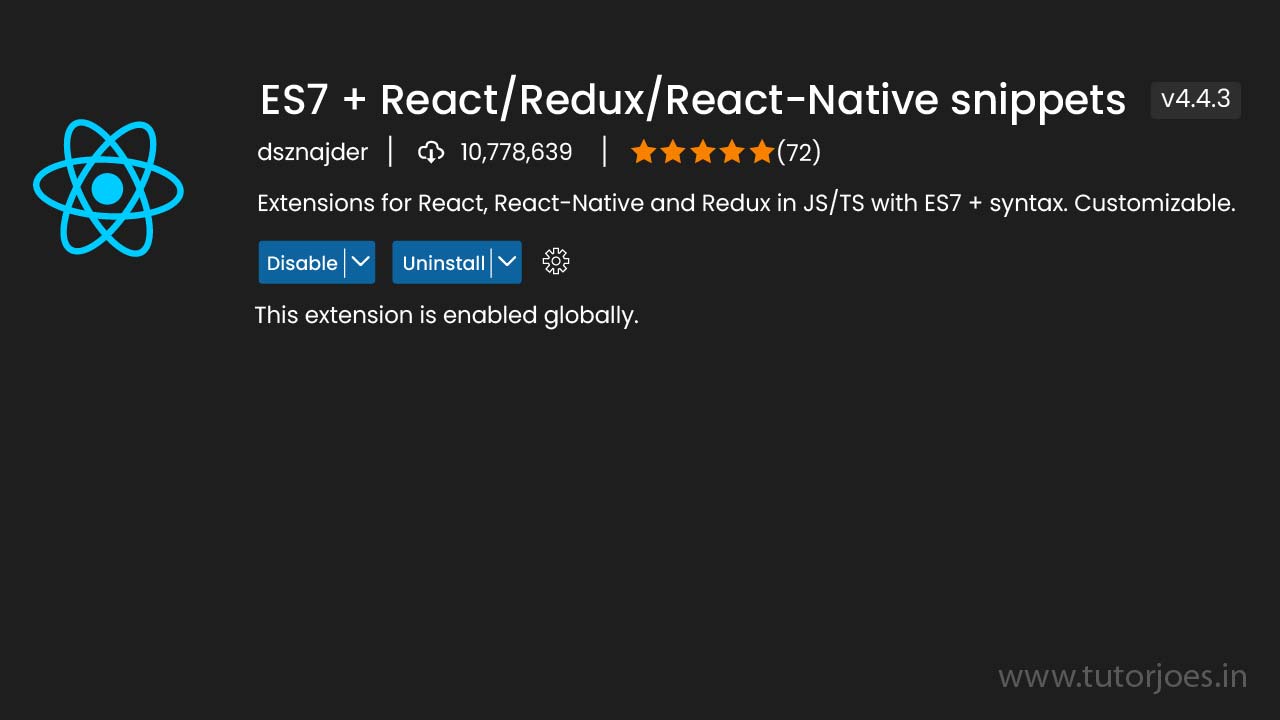Click 'This extension is enabled globally.' status text

click(x=446, y=315)
